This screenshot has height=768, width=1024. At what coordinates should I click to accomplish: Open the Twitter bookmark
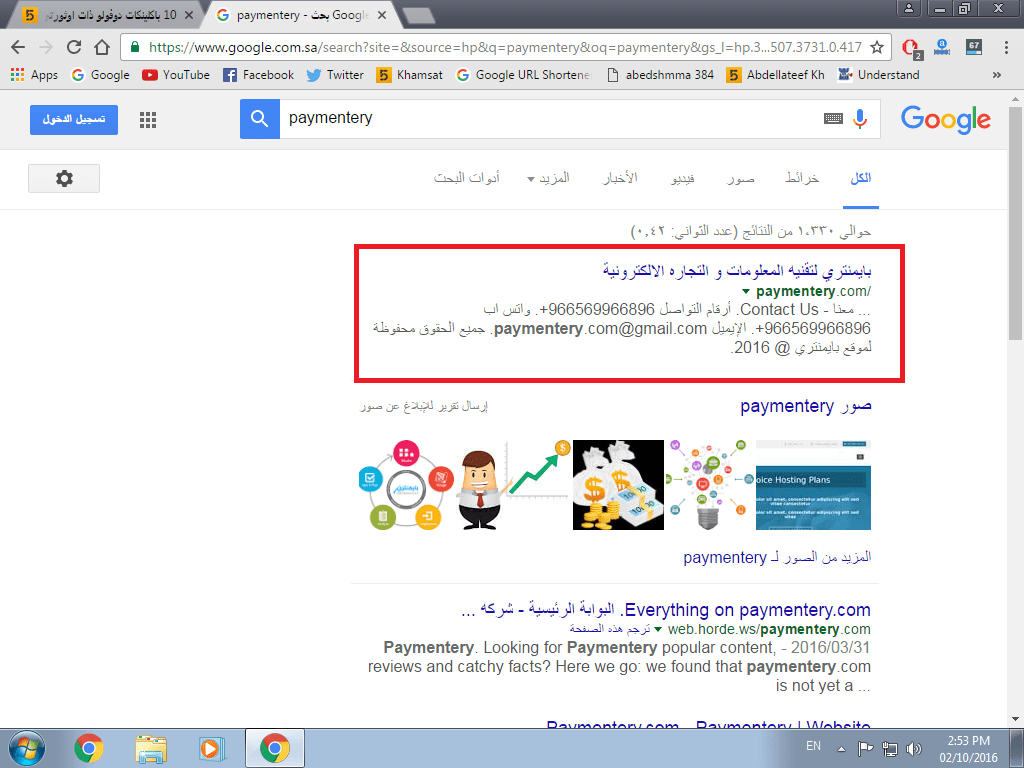(335, 75)
